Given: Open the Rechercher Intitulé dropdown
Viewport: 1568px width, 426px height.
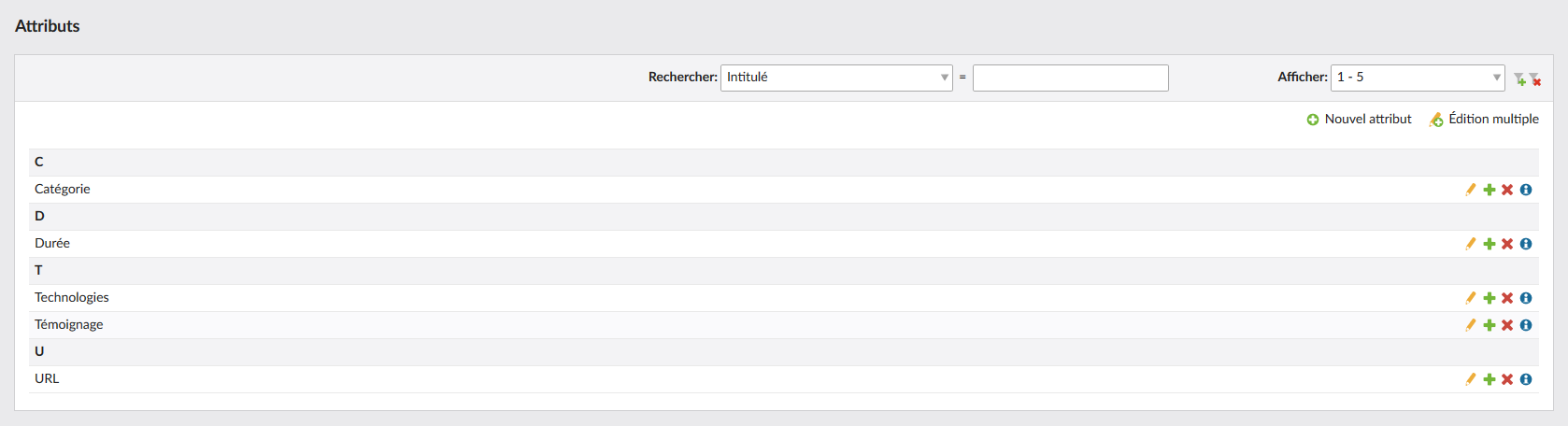Looking at the screenshot, I should (x=836, y=78).
